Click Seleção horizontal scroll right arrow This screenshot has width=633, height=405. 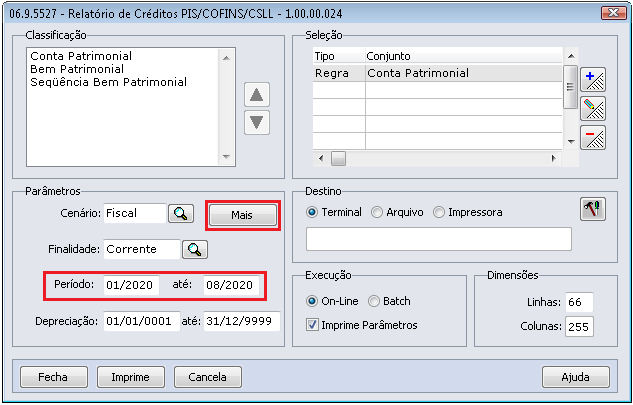pos(553,158)
